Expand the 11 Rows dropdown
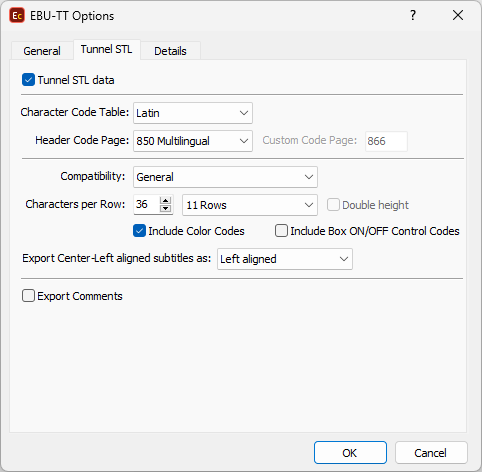 pos(250,205)
